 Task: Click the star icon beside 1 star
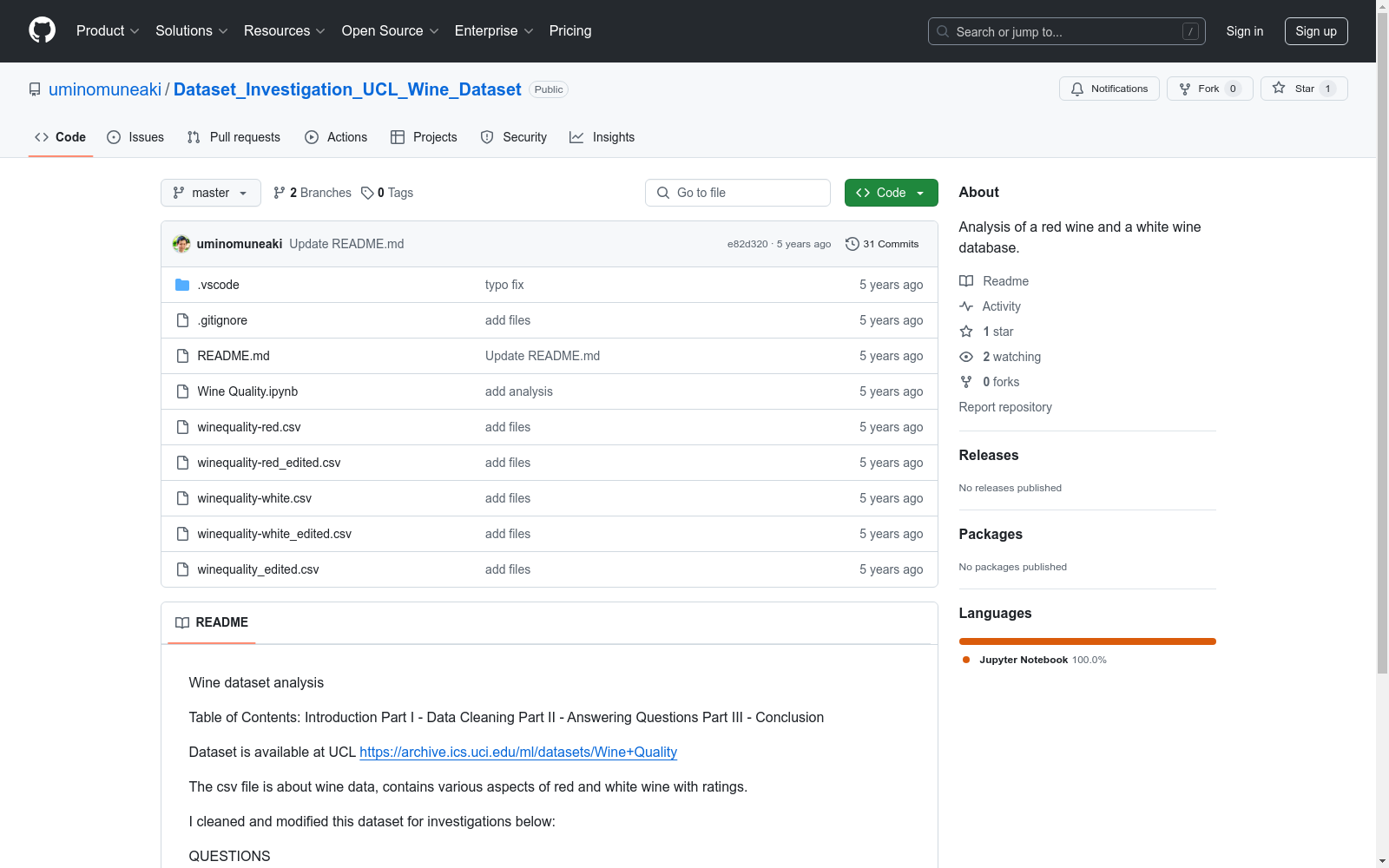pyautogui.click(x=966, y=332)
